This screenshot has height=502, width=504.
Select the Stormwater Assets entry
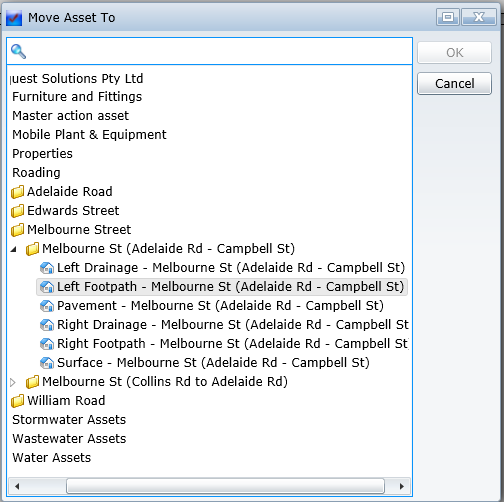(69, 420)
